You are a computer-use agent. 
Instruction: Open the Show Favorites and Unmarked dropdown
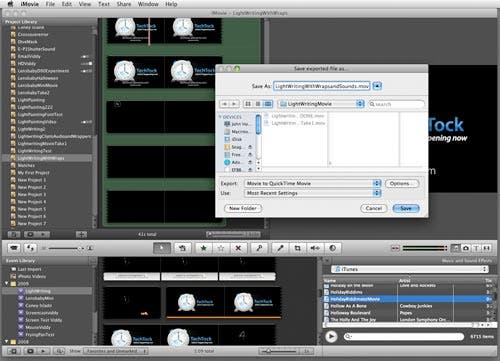[x=116, y=351]
